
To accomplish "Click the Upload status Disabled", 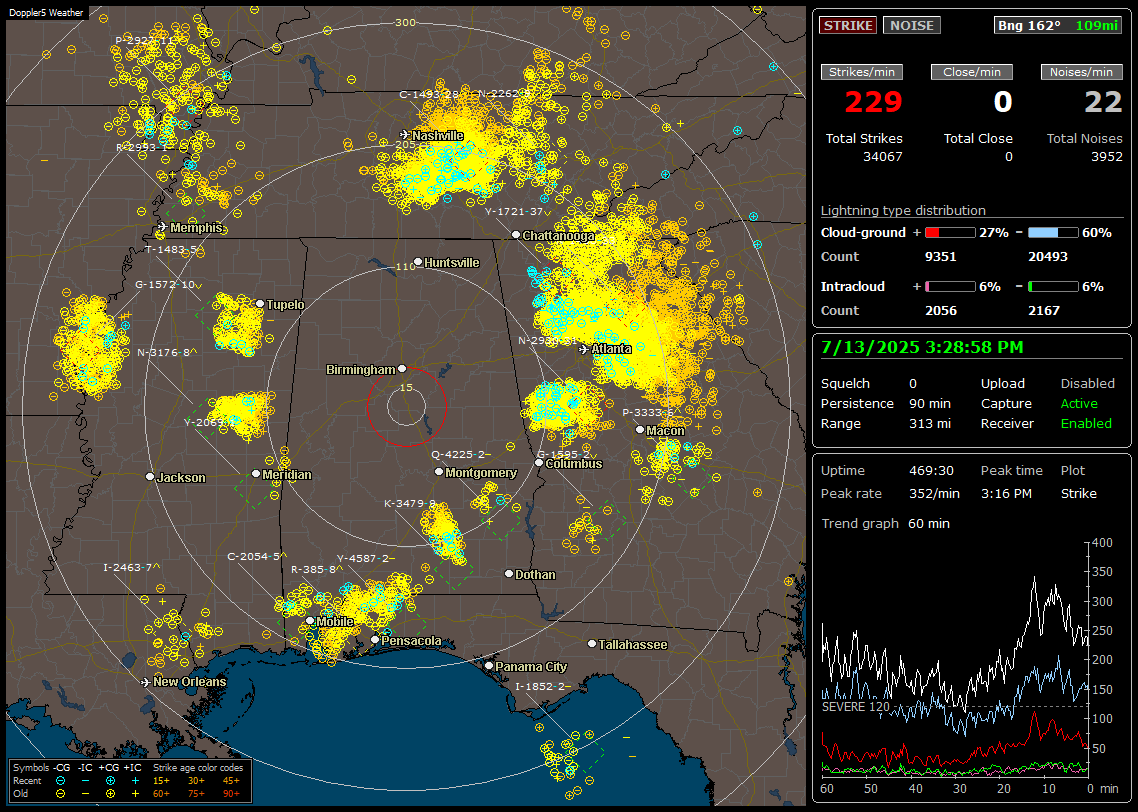I will pos(1087,383).
